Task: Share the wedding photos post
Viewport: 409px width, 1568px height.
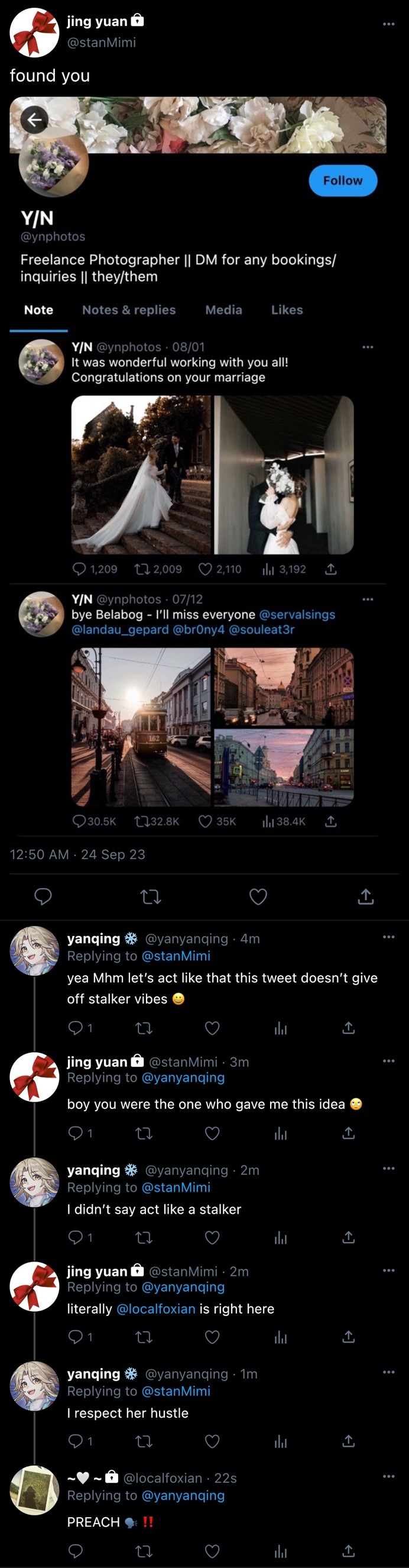Action: coord(330,569)
